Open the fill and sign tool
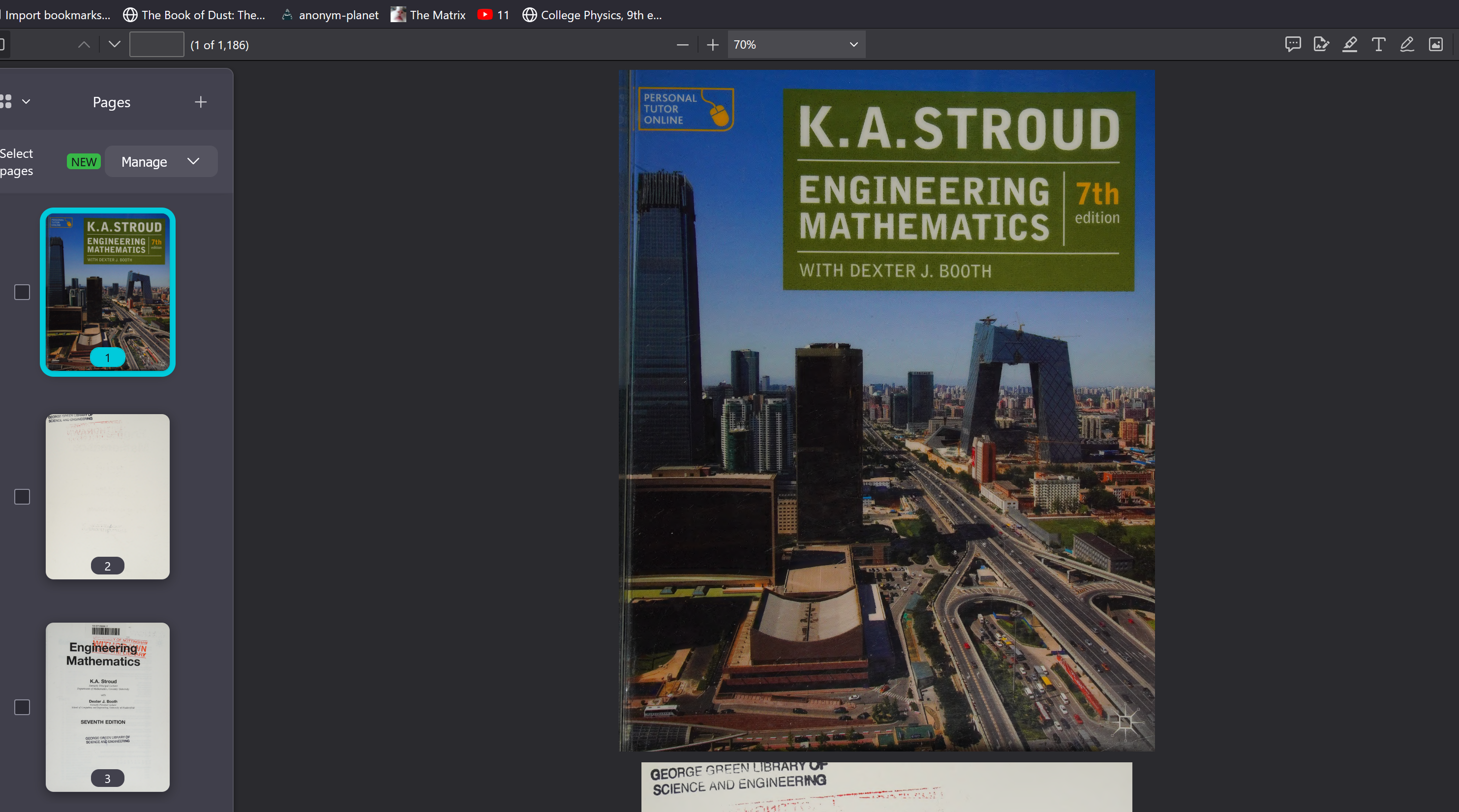The width and height of the screenshot is (1459, 812). point(1321,44)
